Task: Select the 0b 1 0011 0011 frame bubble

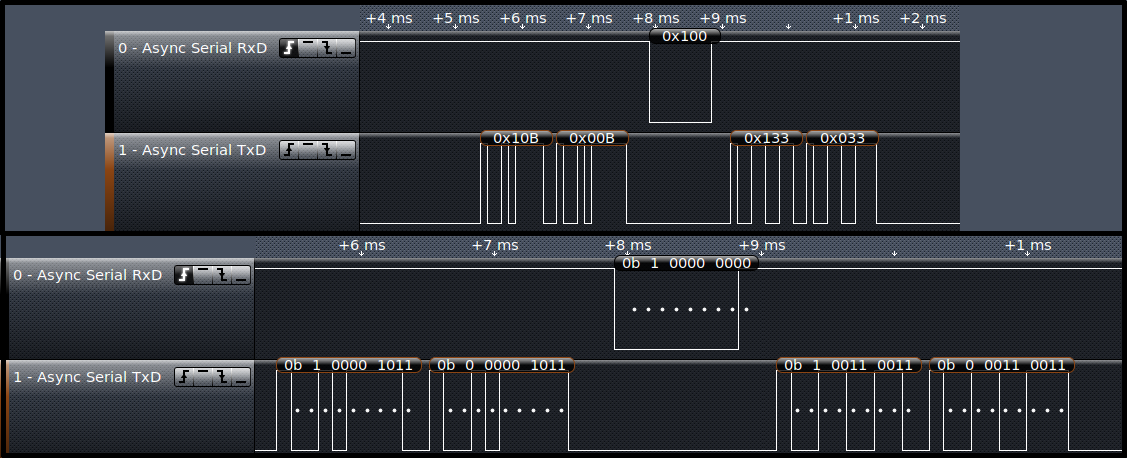Action: [849, 365]
